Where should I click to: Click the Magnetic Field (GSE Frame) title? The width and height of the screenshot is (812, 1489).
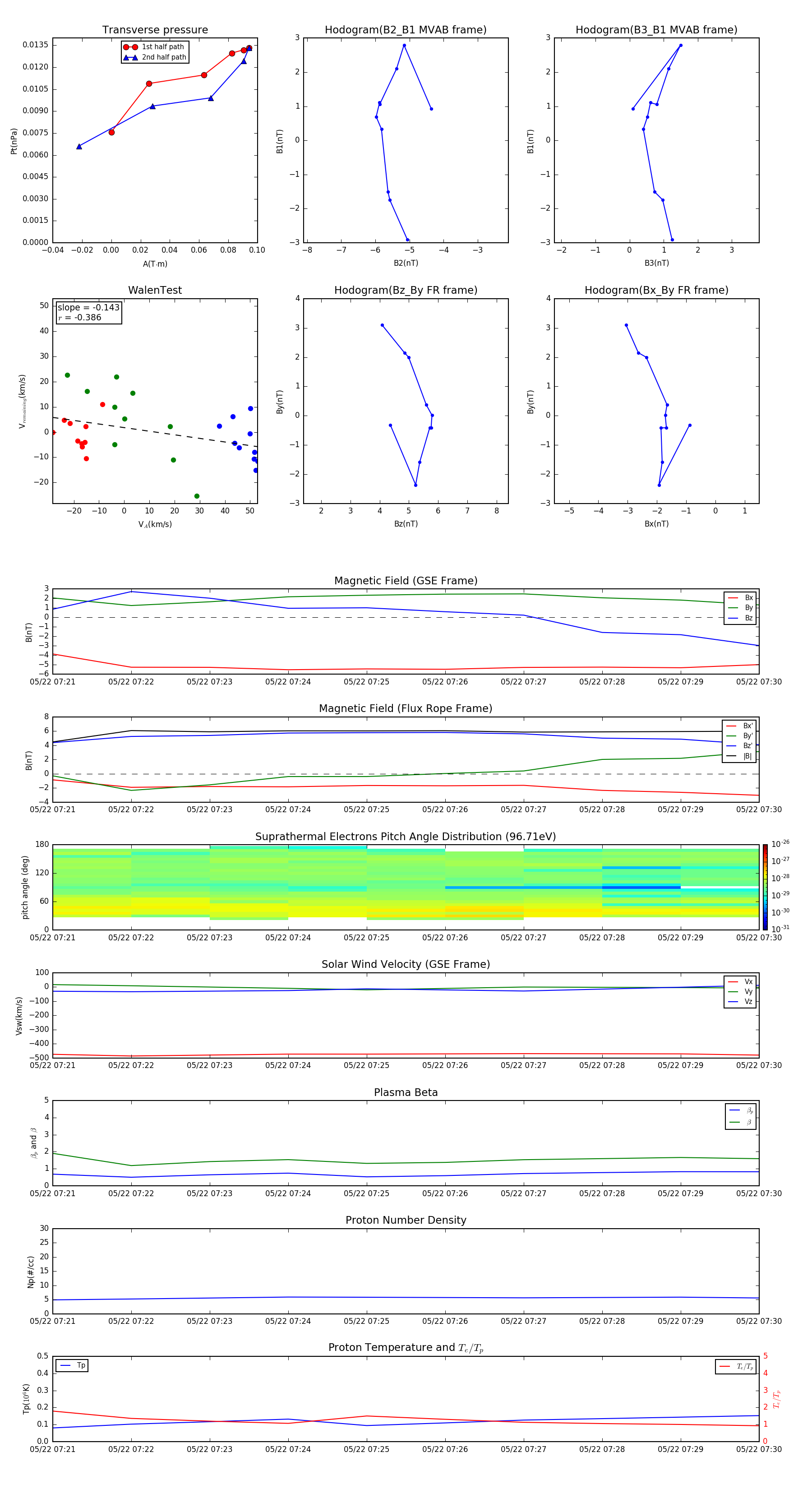406,581
